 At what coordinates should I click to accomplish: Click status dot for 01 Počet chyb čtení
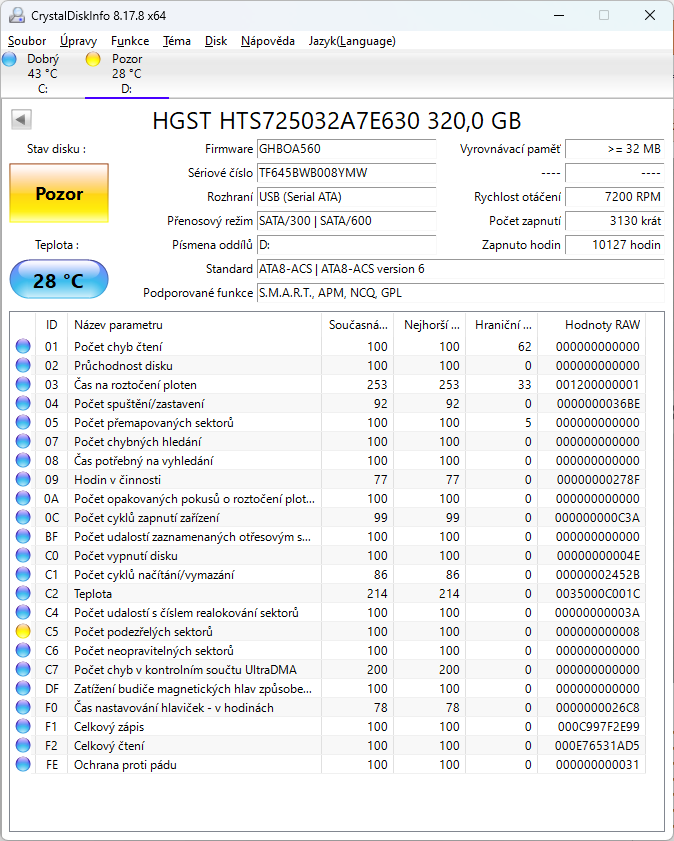point(23,346)
